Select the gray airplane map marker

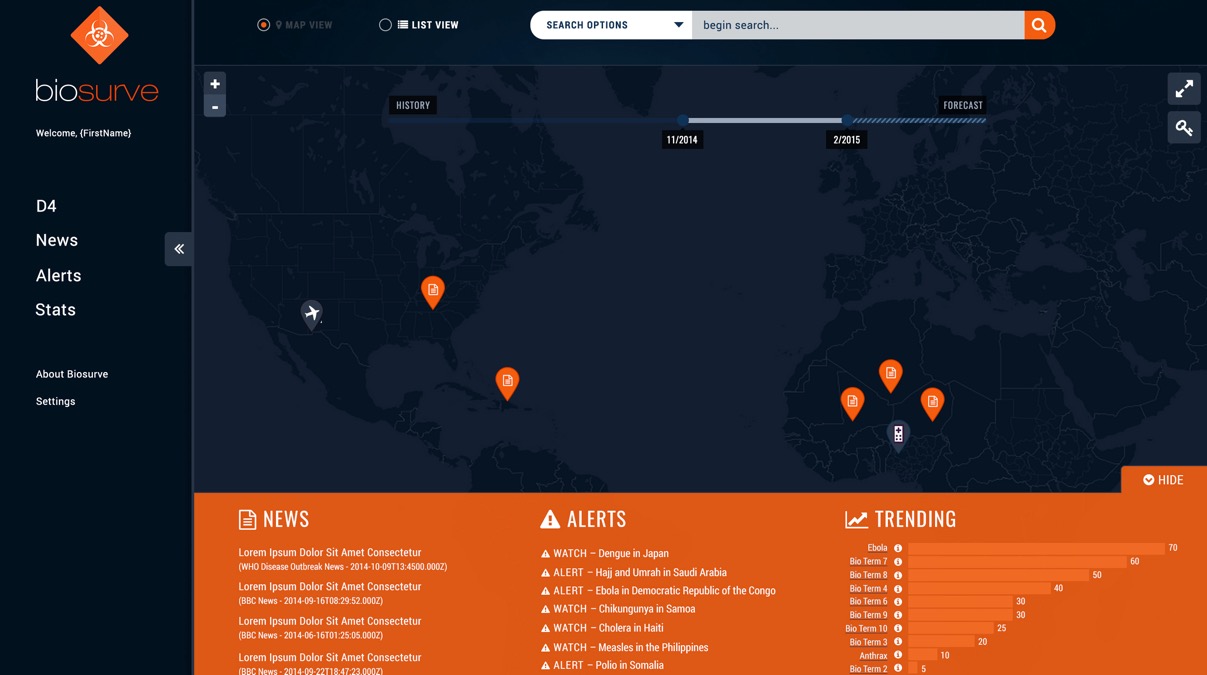point(312,314)
